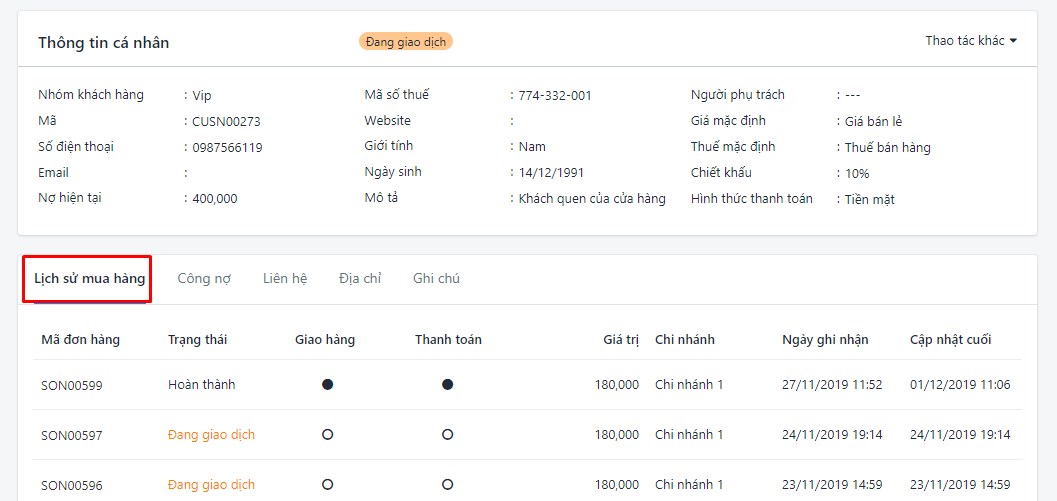Image resolution: width=1057 pixels, height=501 pixels.
Task: Click empty delivery circle for SON00596
Action: point(328,485)
